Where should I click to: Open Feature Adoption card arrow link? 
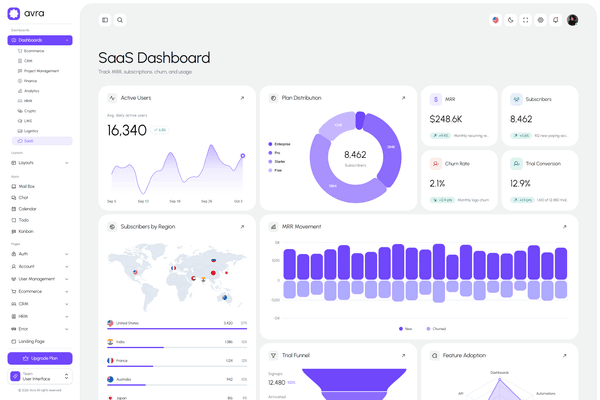click(x=564, y=355)
